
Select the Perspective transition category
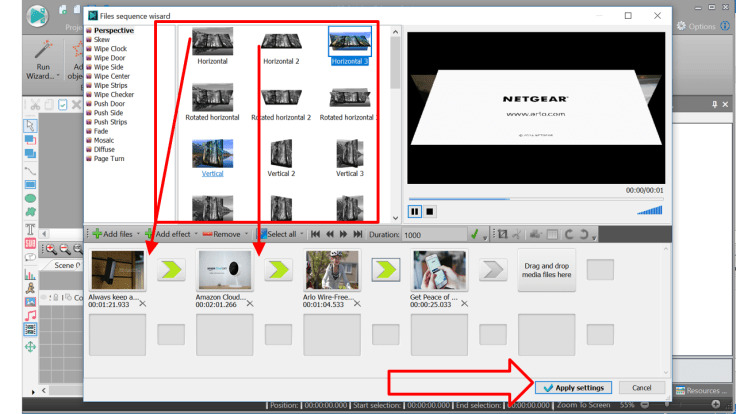[x=114, y=31]
